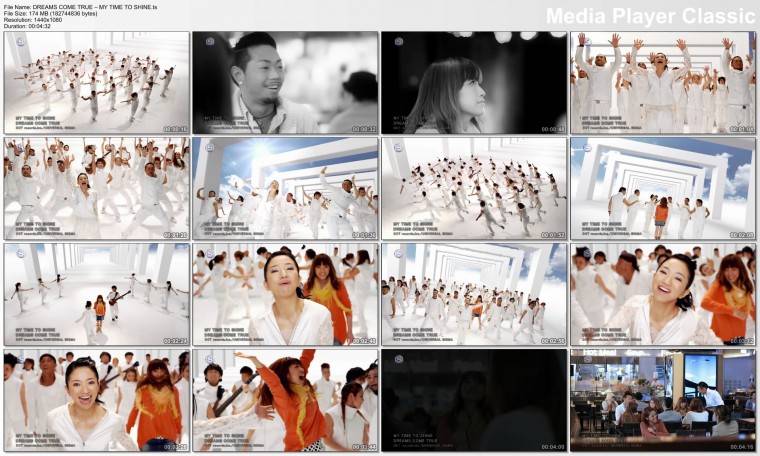760x456 pixels.
Task: Select third-row rightmost thumbnail of smiling woman
Action: pyautogui.click(x=663, y=294)
